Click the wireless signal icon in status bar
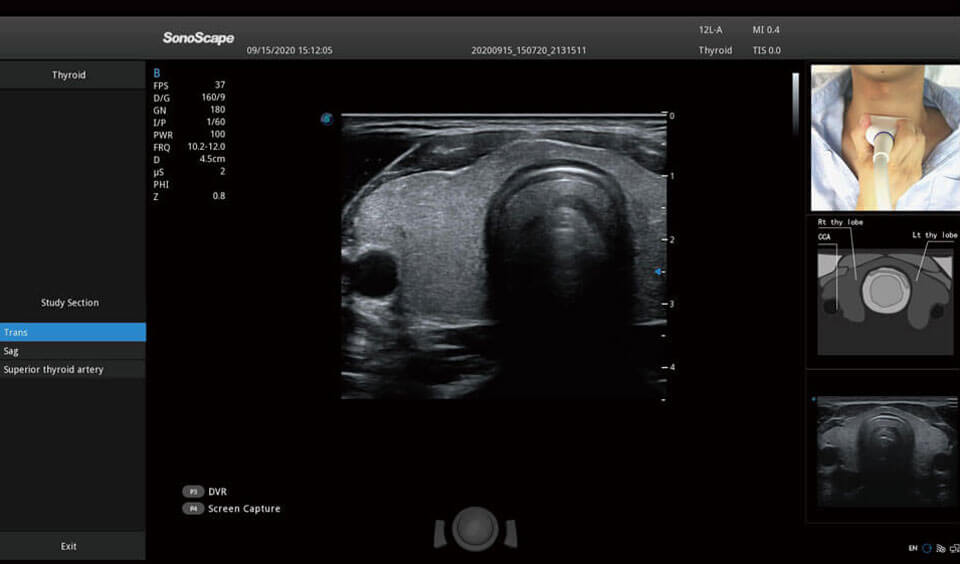The height and width of the screenshot is (564, 960). [939, 548]
